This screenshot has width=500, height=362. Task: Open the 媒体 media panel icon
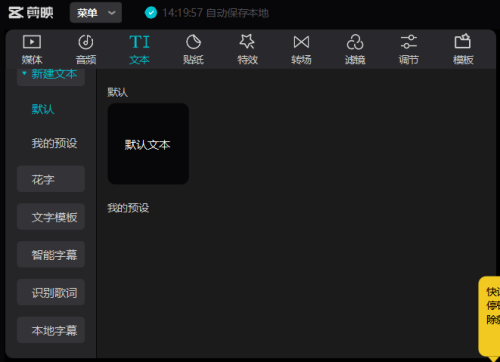(x=32, y=42)
